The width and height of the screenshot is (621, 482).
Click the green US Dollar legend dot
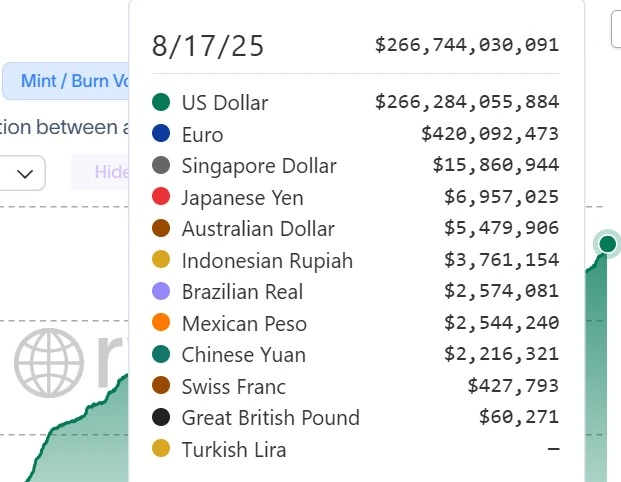[x=161, y=102]
